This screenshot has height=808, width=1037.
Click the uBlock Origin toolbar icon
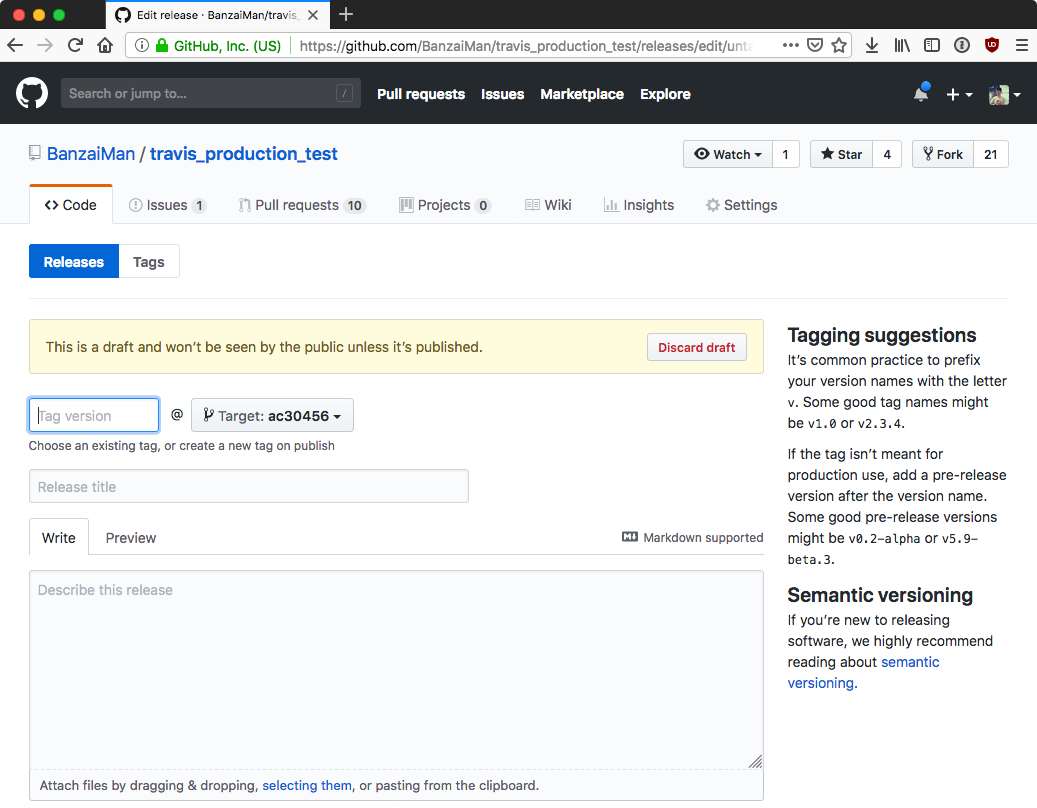tap(991, 45)
